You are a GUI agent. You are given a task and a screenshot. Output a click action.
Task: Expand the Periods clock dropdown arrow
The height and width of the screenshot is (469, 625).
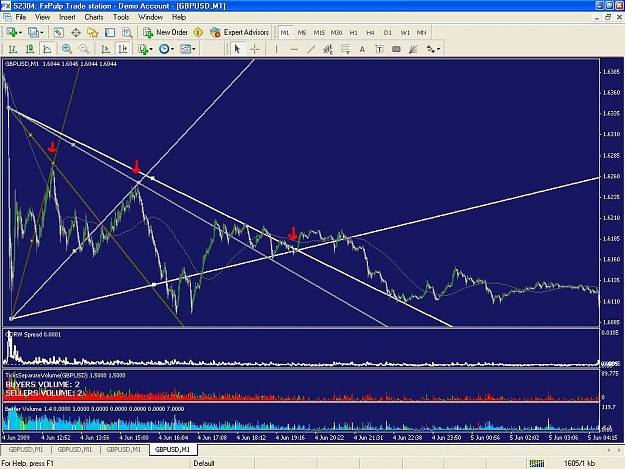172,49
